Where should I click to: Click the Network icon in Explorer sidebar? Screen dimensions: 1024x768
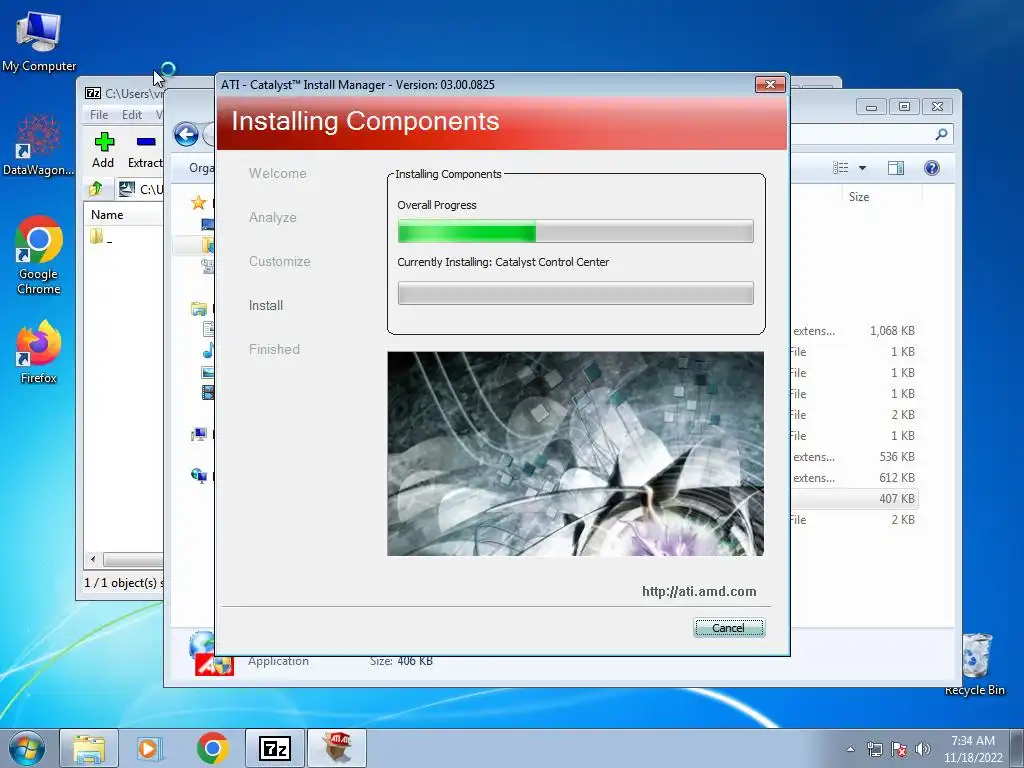199,476
